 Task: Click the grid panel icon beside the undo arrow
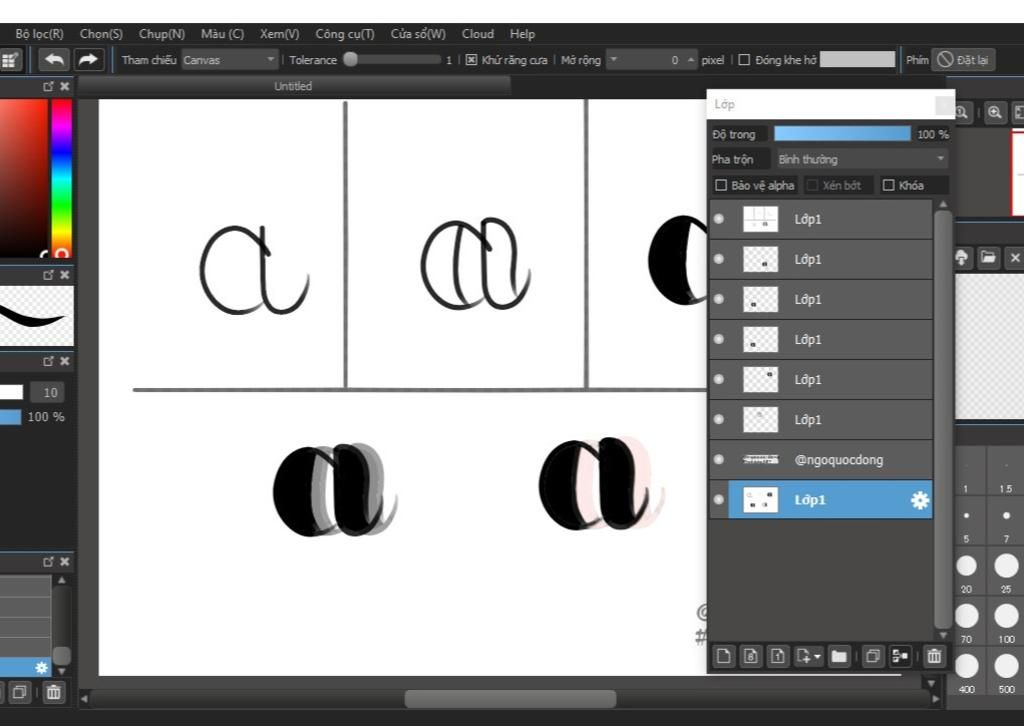(9, 60)
